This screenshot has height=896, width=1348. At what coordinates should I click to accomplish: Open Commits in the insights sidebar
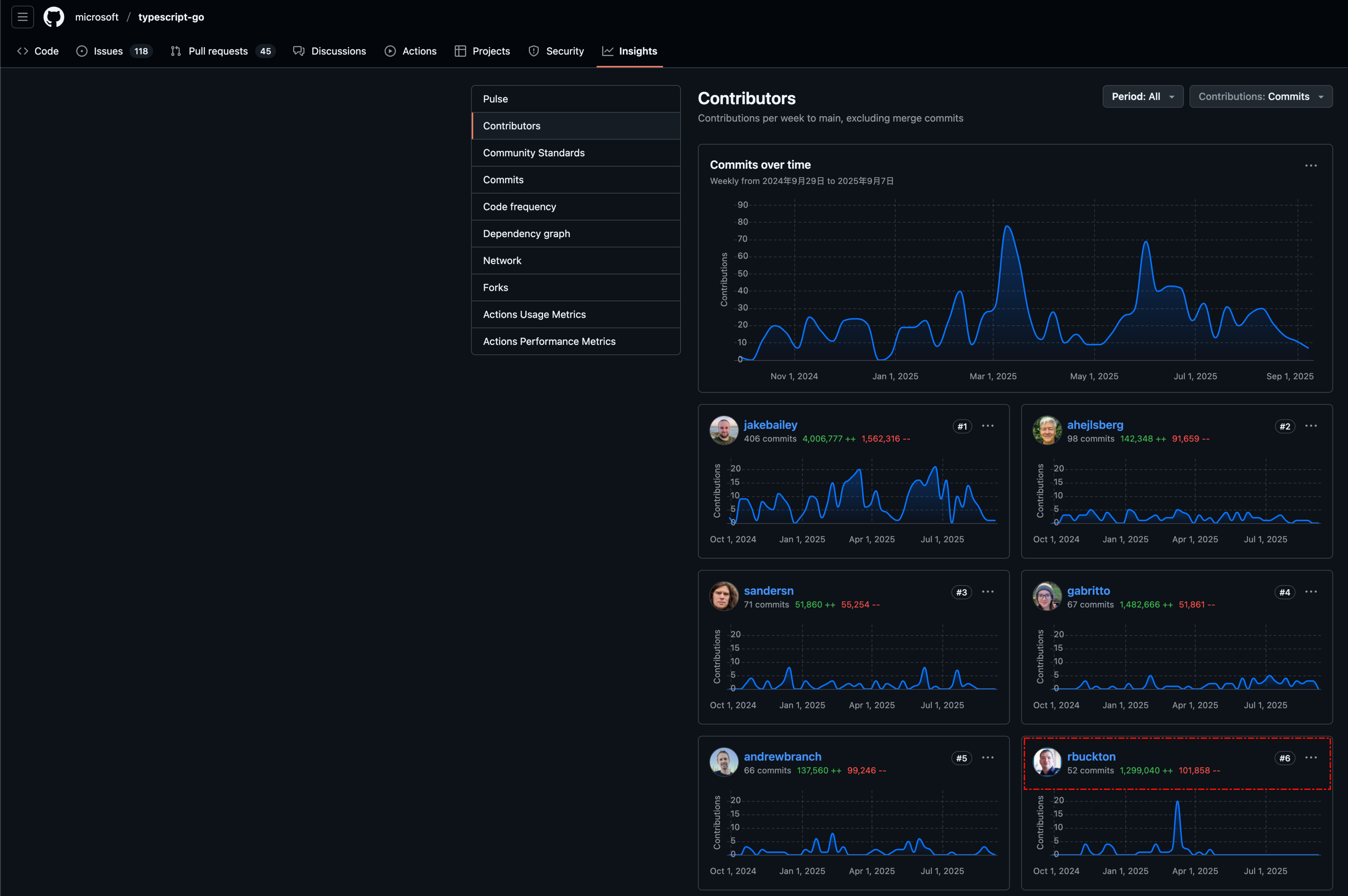click(575, 179)
